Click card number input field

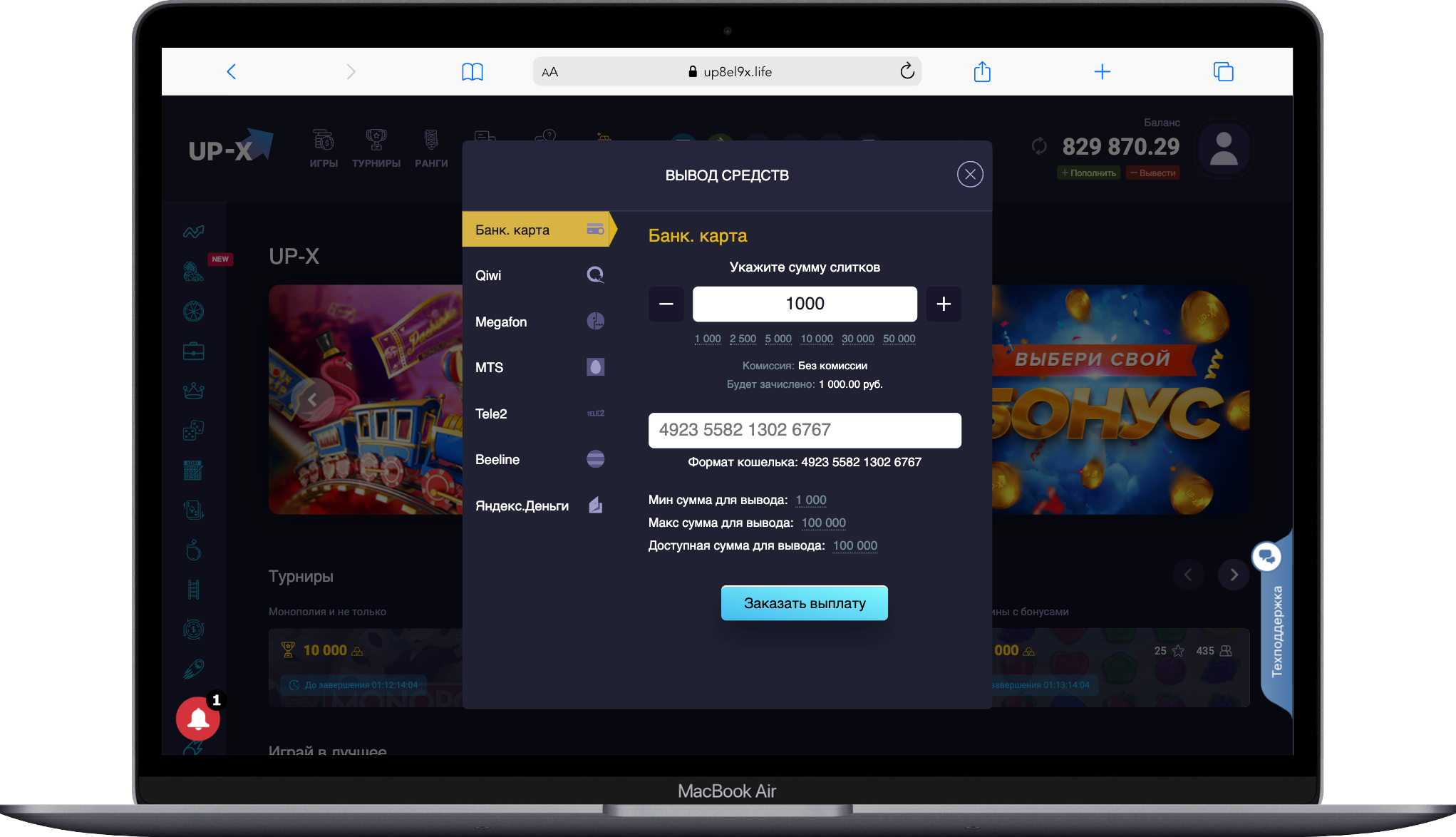[804, 429]
